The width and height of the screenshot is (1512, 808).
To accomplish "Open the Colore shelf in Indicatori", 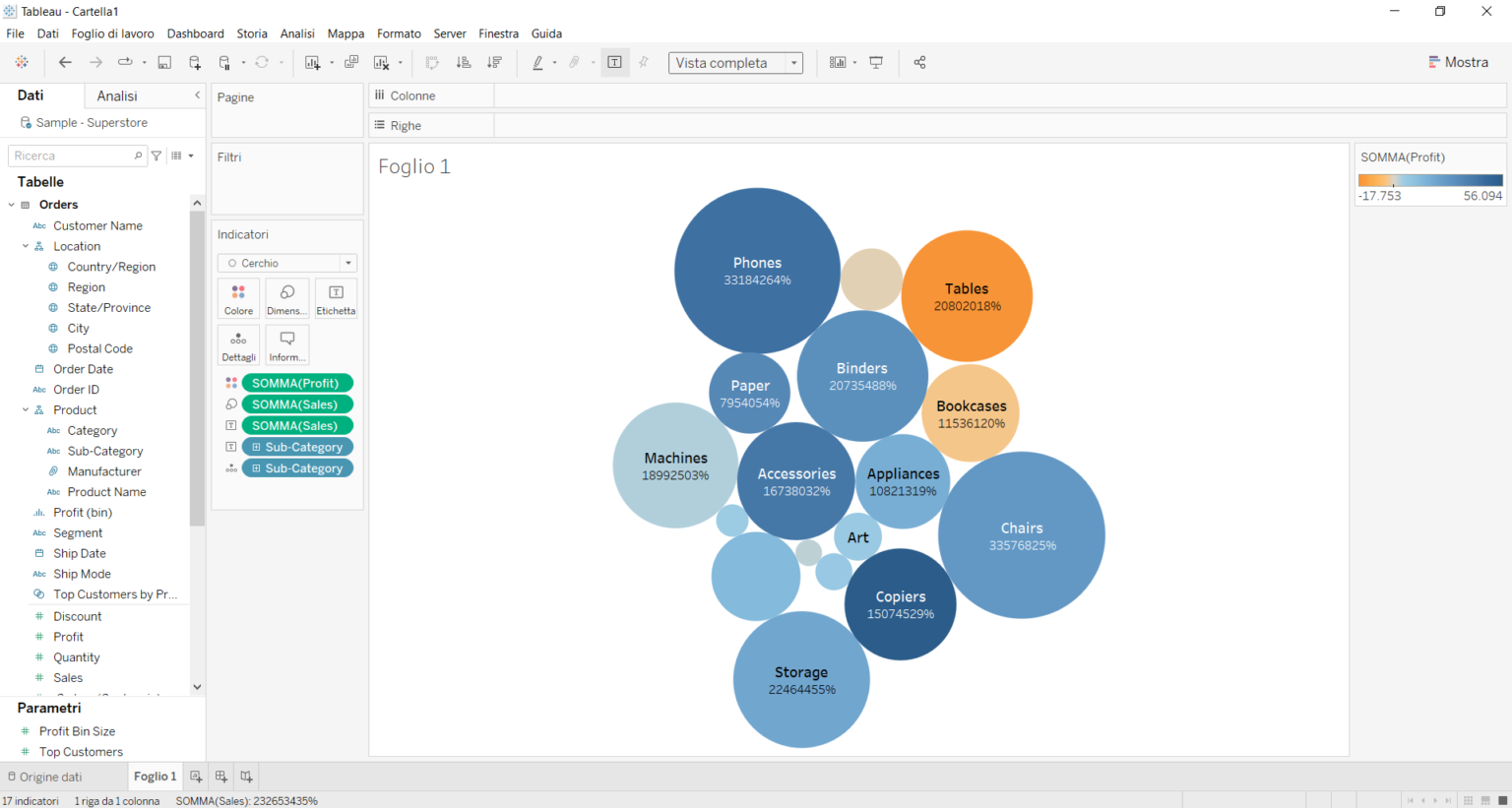I will coord(238,297).
